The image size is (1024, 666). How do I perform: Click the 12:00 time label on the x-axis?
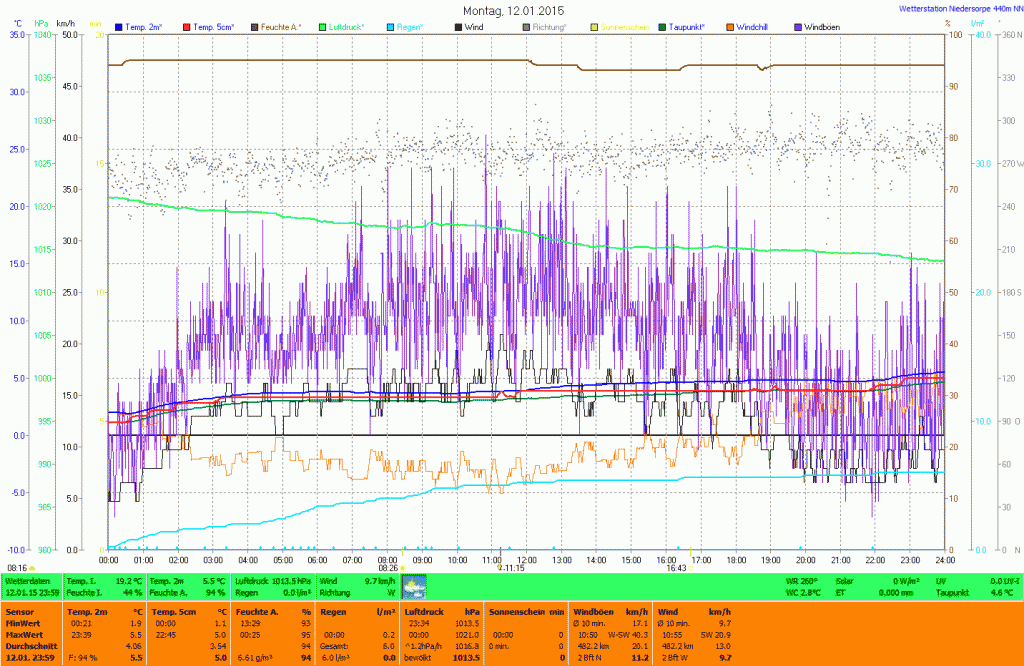[x=527, y=560]
